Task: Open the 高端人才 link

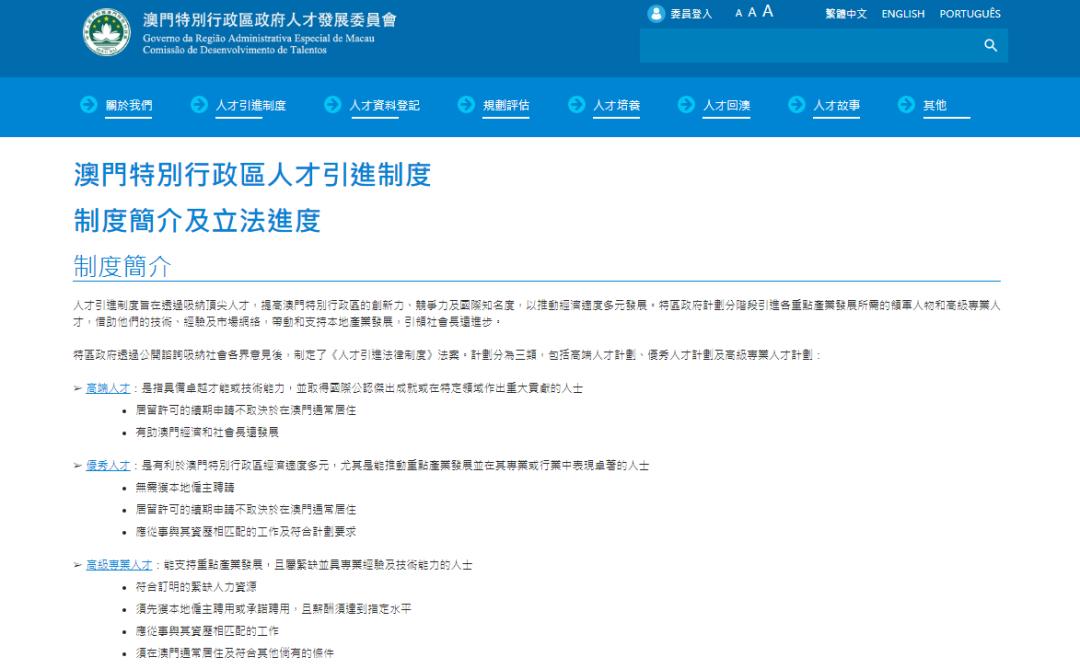Action: click(x=107, y=388)
